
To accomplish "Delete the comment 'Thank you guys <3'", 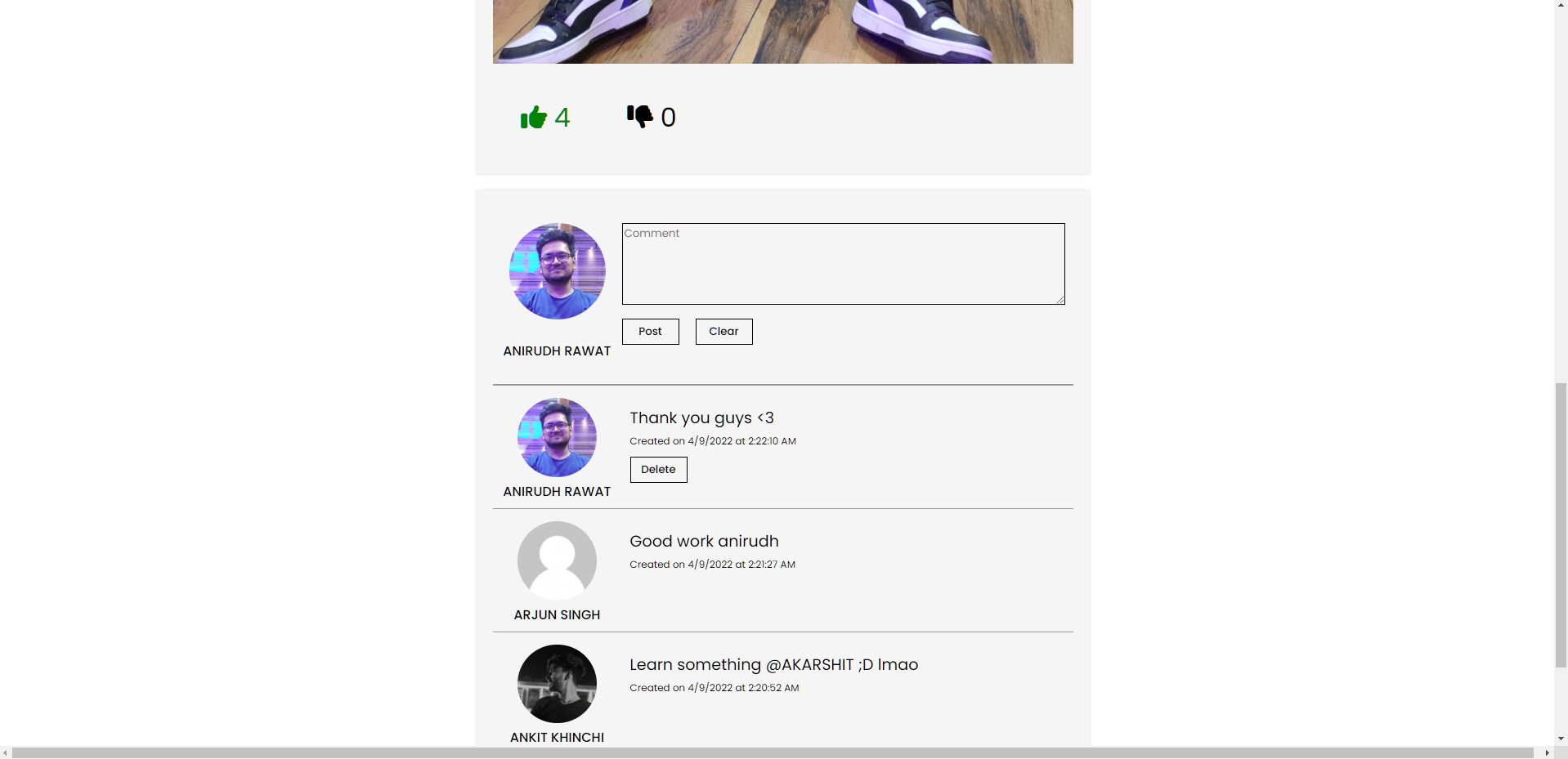I will 658,469.
